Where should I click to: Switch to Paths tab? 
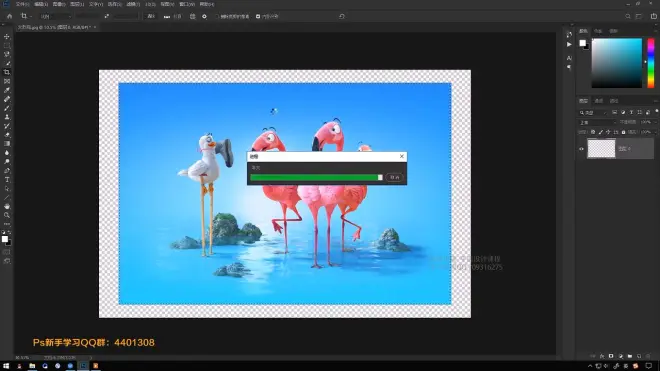click(614, 101)
